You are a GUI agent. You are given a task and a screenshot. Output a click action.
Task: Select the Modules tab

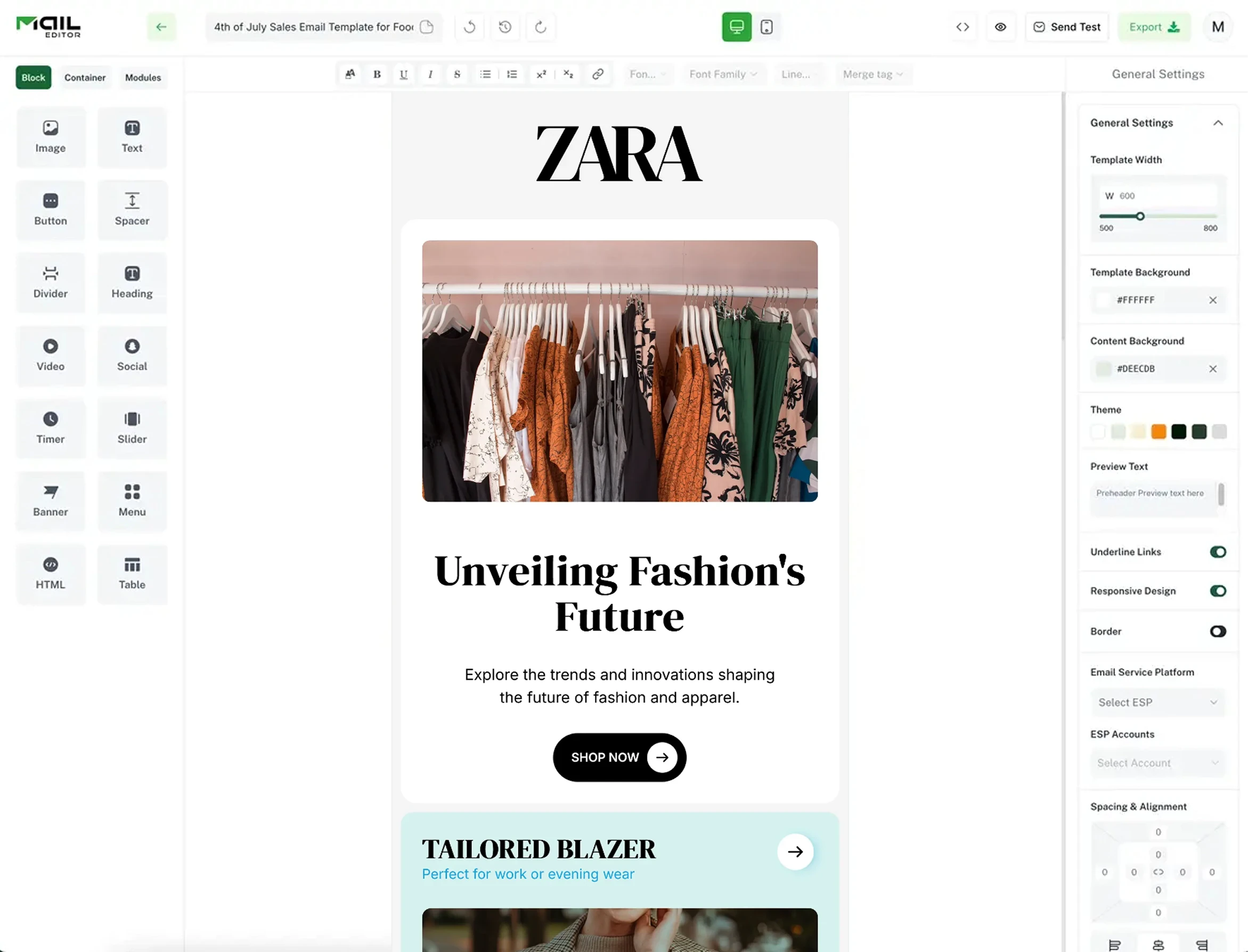pyautogui.click(x=143, y=78)
